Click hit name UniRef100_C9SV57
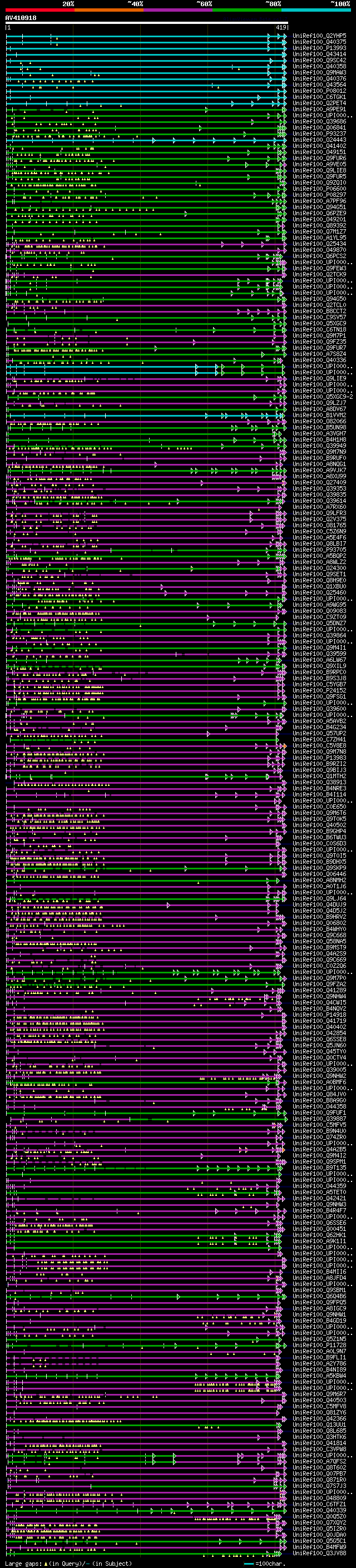356x1568 pixels. click(319, 317)
